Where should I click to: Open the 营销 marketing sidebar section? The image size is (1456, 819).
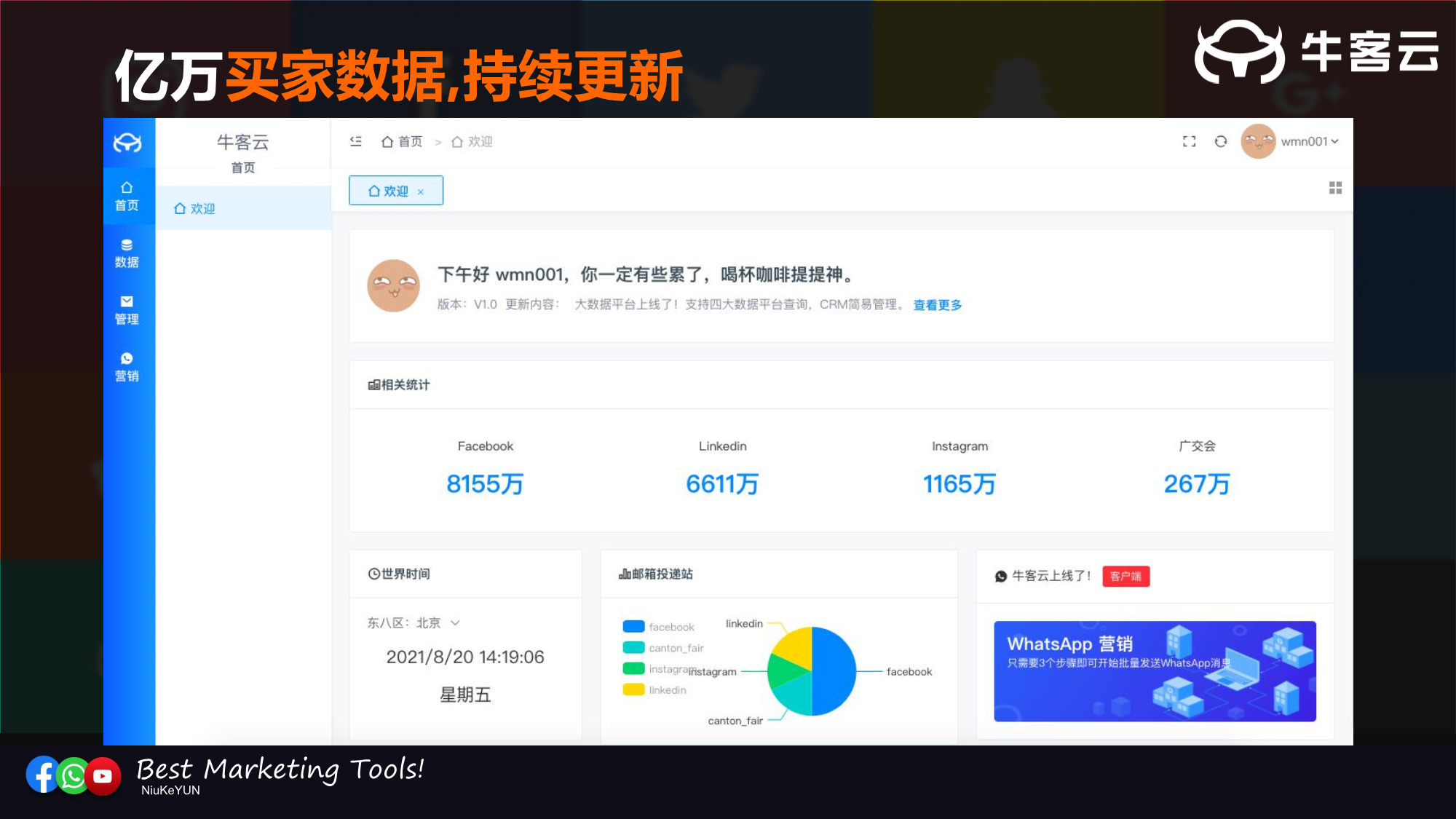click(127, 367)
